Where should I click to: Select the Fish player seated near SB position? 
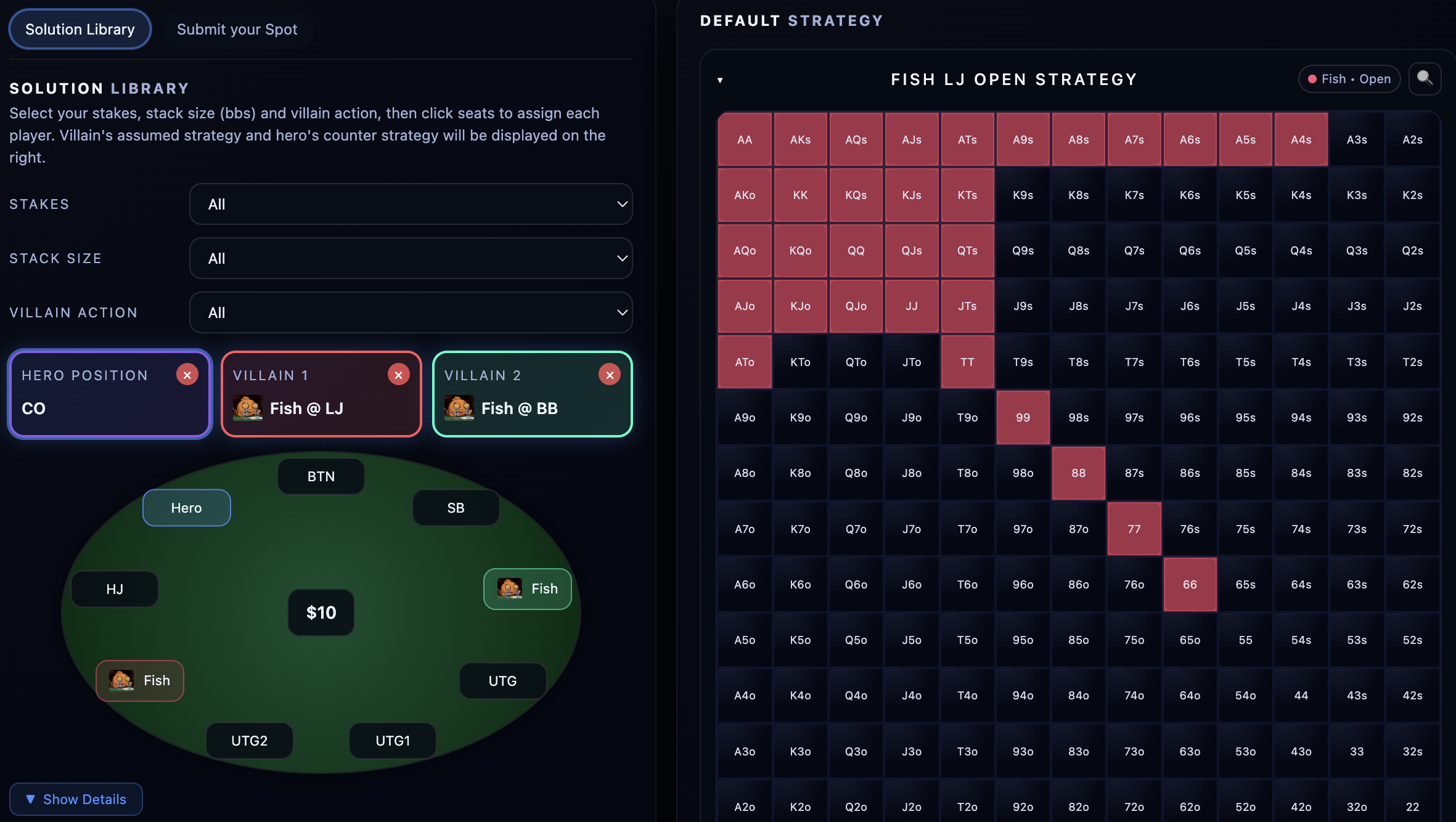pos(527,588)
